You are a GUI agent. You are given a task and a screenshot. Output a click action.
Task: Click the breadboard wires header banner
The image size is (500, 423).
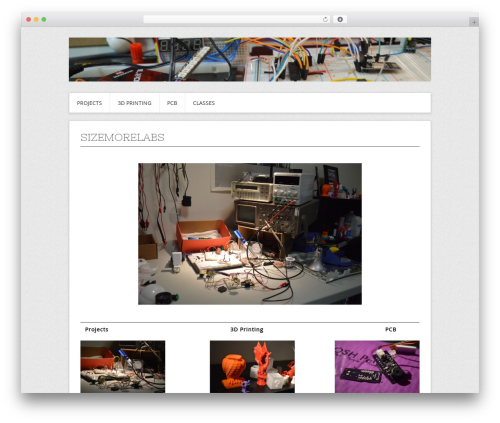(250, 59)
